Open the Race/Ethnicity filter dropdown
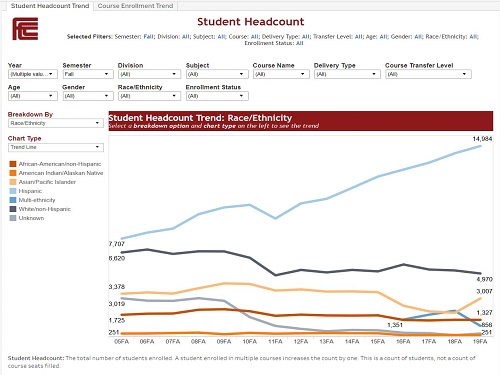Image resolution: width=500 pixels, height=375 pixels. point(149,96)
